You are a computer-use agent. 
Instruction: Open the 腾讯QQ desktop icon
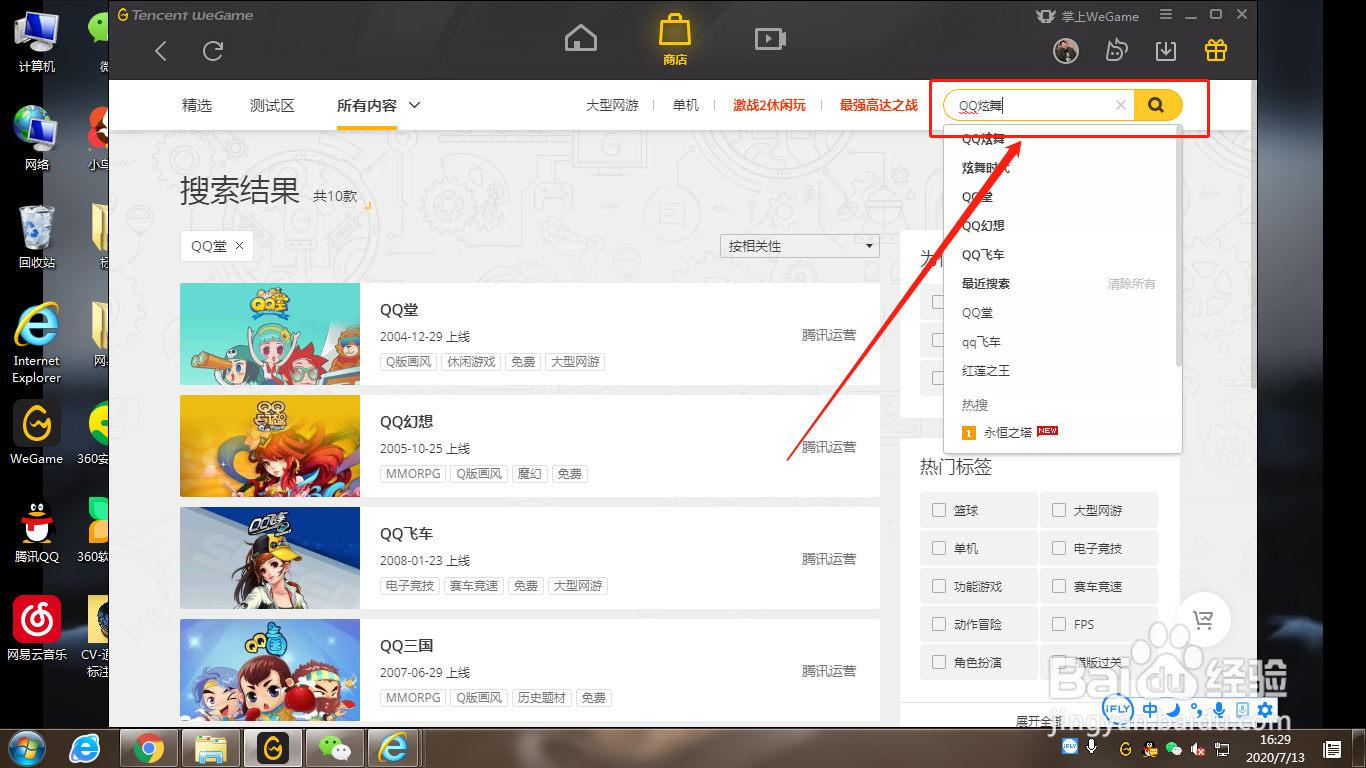tap(37, 530)
